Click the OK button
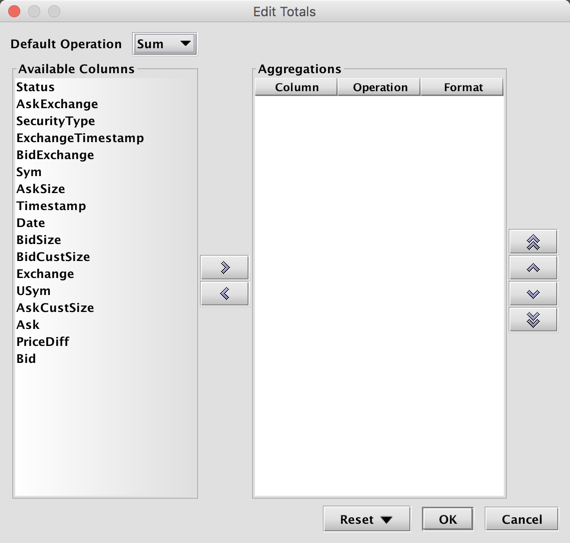Image resolution: width=570 pixels, height=543 pixels. click(447, 519)
